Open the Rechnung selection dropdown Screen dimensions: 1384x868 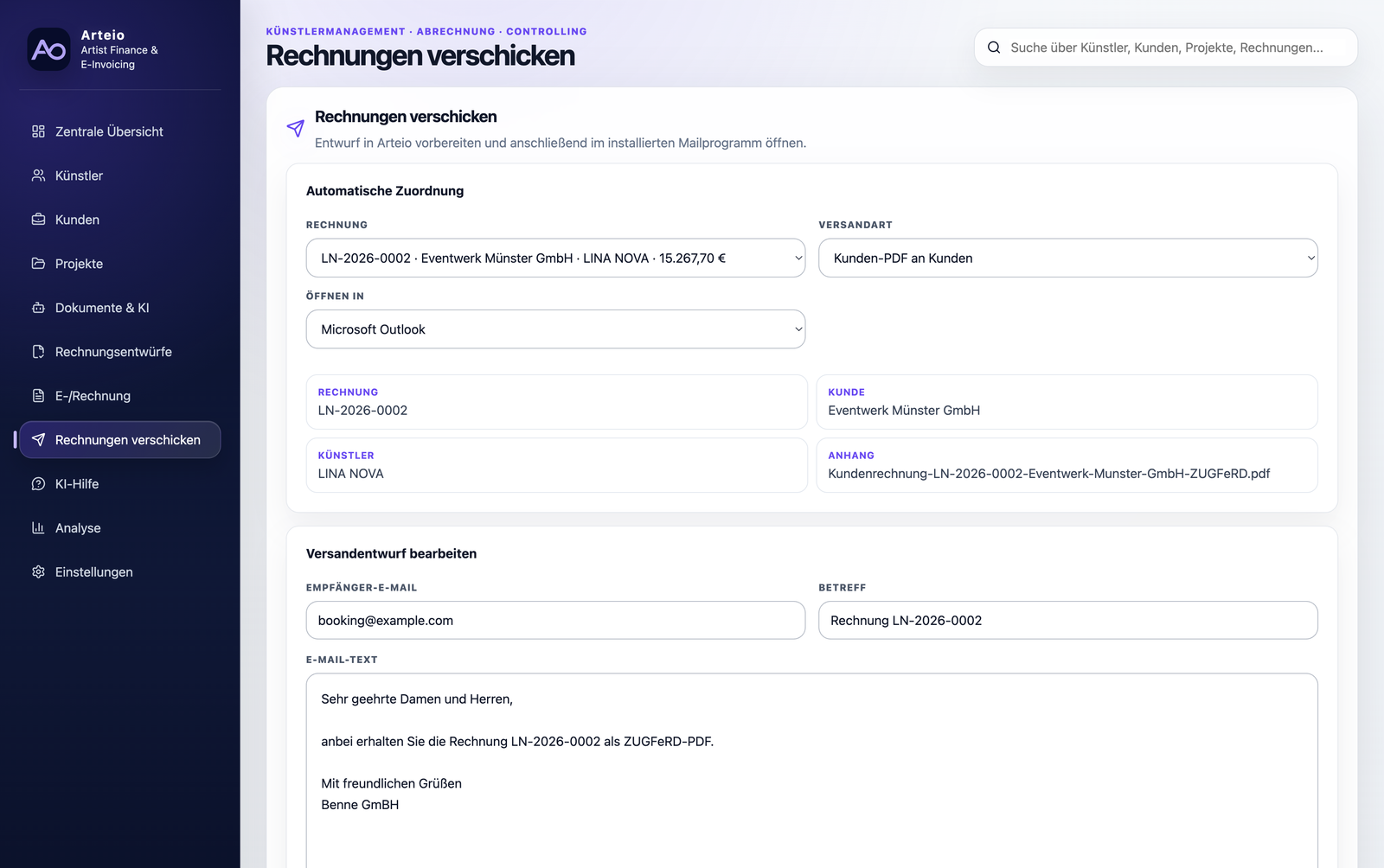pos(555,258)
